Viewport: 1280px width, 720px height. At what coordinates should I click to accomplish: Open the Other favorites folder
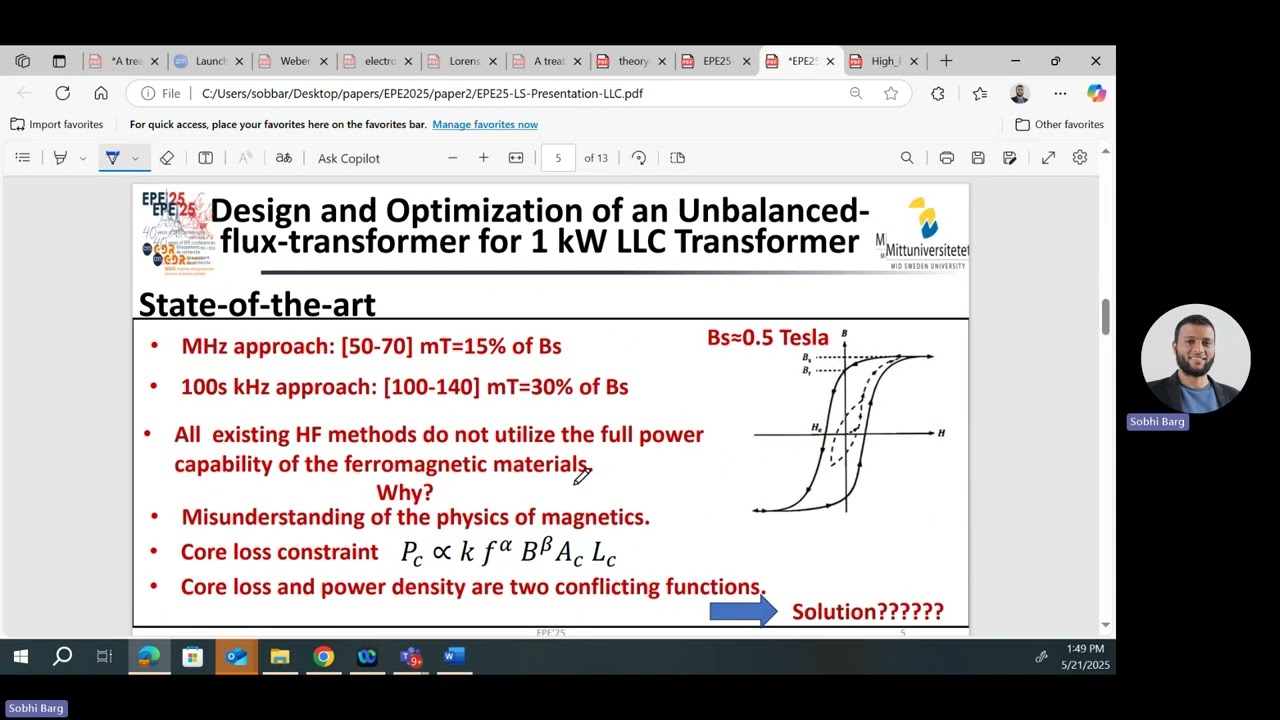point(1060,125)
